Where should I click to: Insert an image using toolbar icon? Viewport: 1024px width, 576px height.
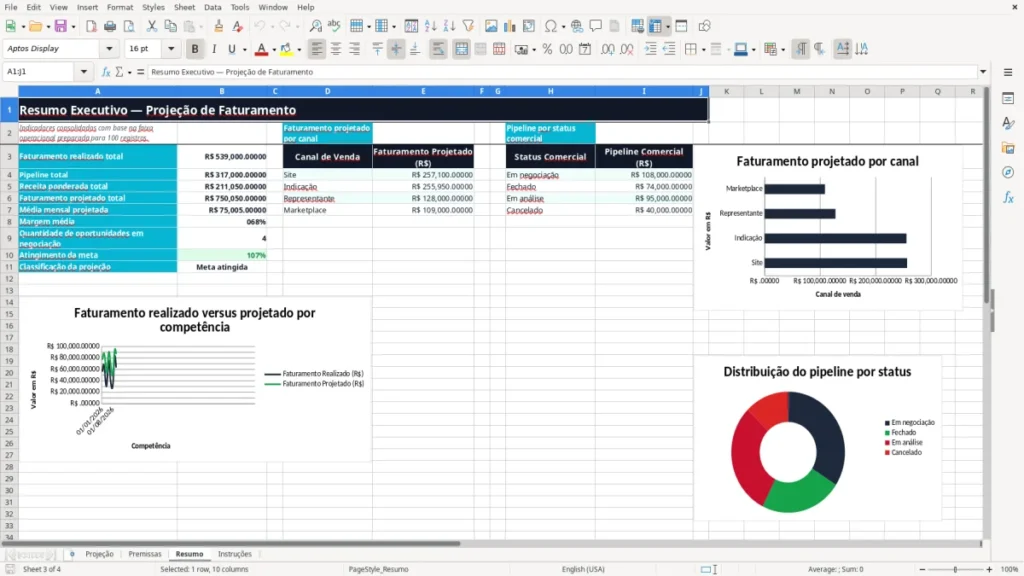[x=491, y=26]
